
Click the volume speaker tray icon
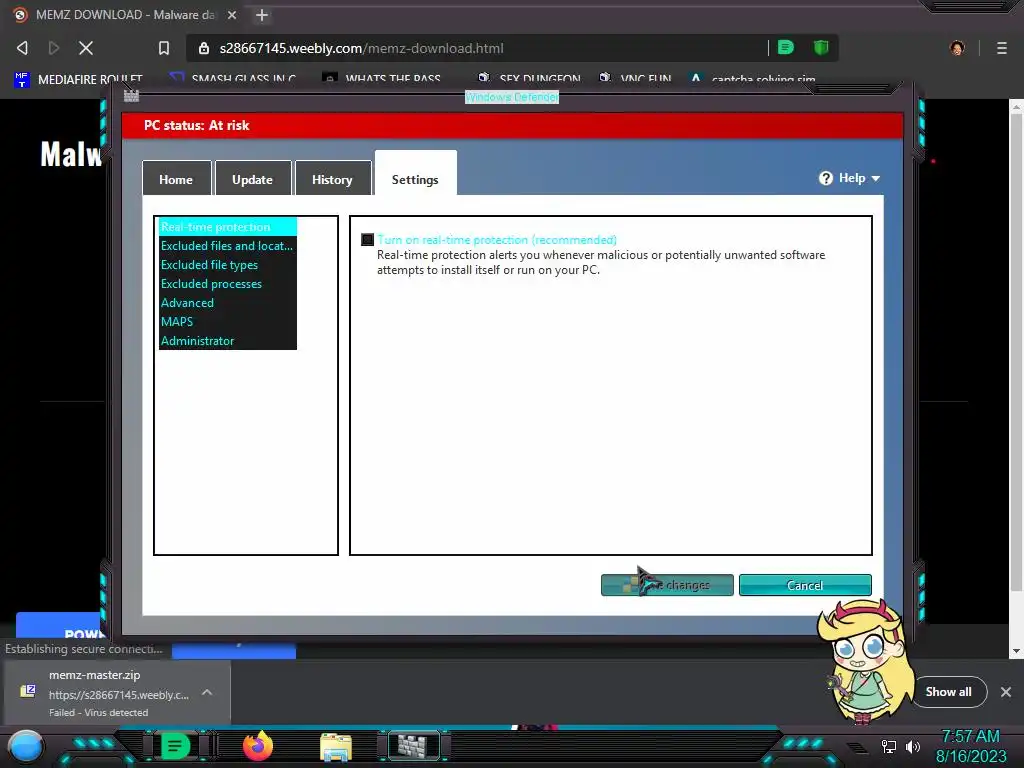(912, 746)
